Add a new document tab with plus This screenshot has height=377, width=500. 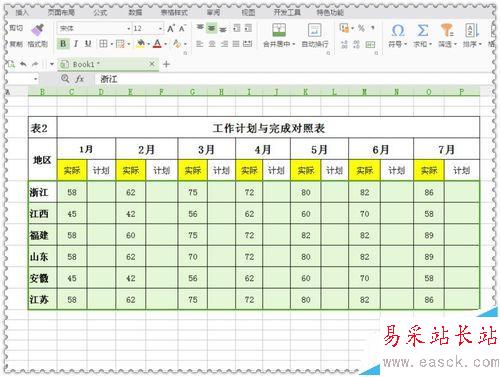click(x=166, y=64)
